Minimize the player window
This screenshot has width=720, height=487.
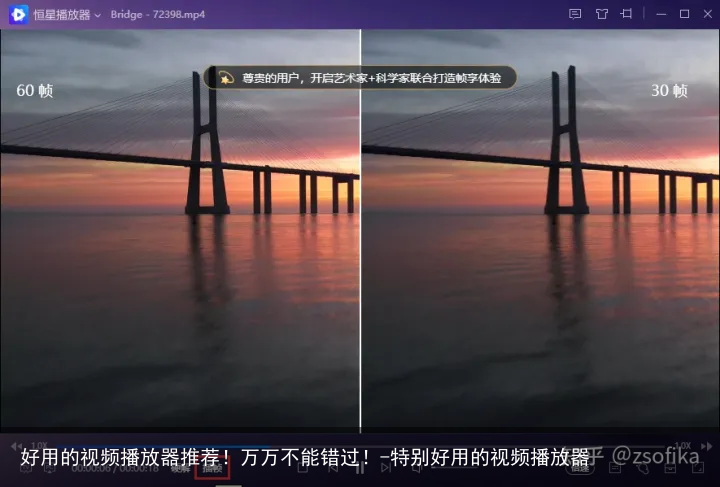(x=661, y=14)
